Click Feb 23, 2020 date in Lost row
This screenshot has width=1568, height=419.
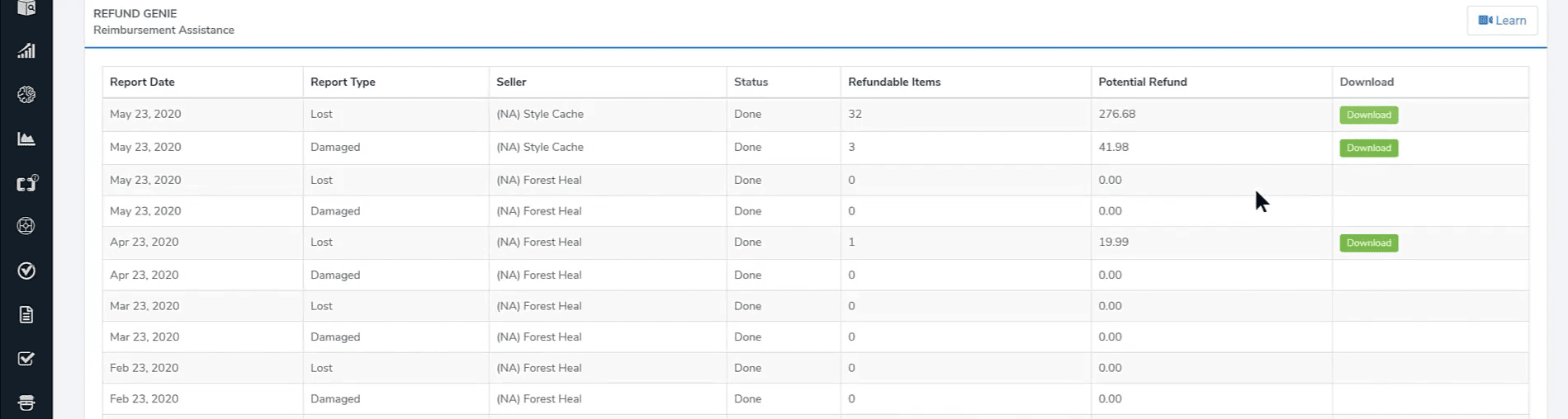(x=144, y=368)
